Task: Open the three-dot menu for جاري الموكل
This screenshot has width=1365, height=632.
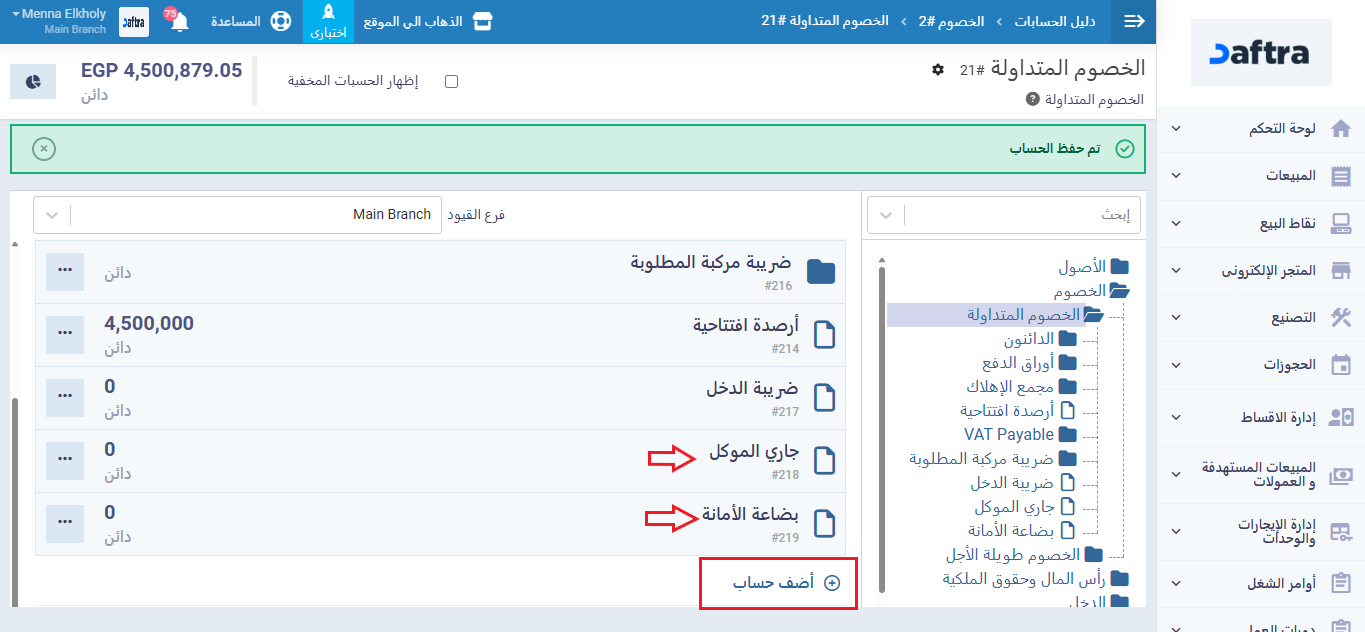Action: pos(65,460)
